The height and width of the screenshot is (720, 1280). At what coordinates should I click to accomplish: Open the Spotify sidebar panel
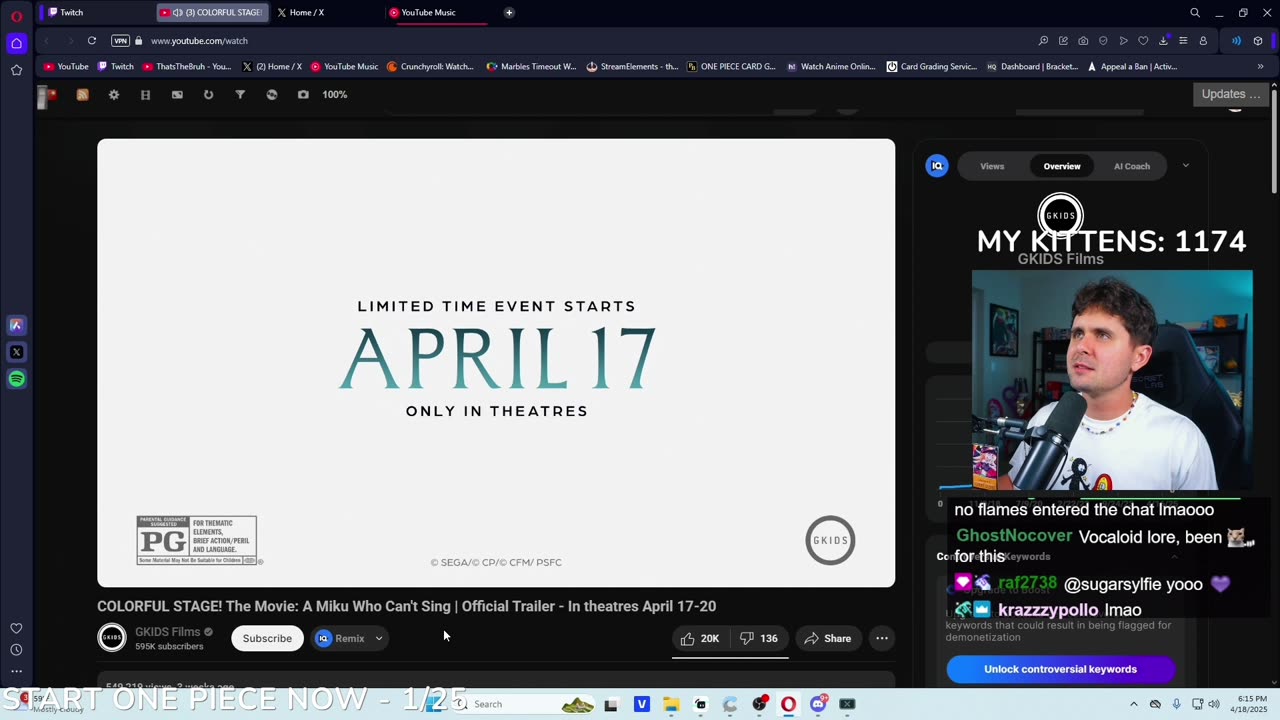[x=16, y=379]
